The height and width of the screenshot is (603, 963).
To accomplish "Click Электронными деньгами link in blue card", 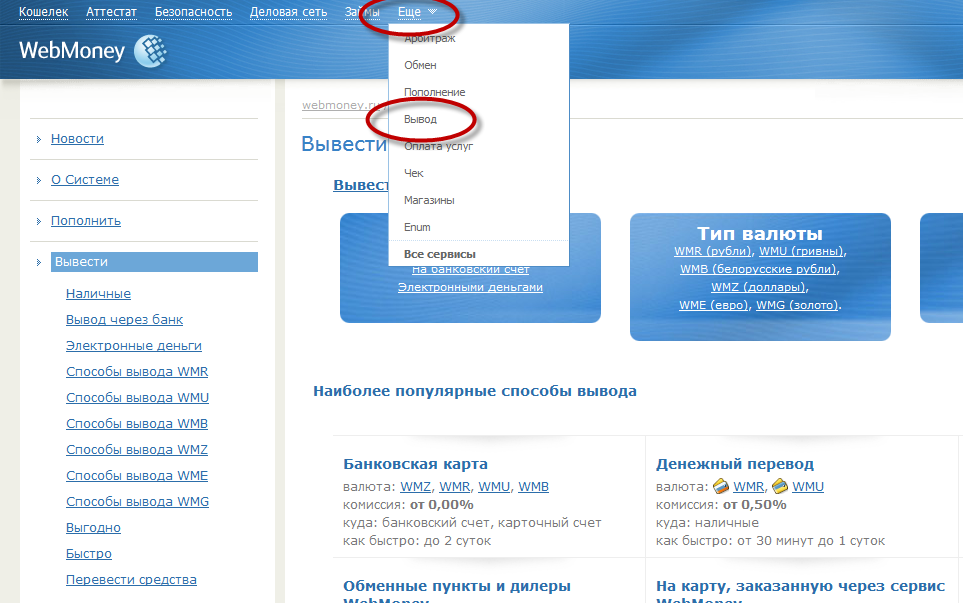I will pos(470,287).
